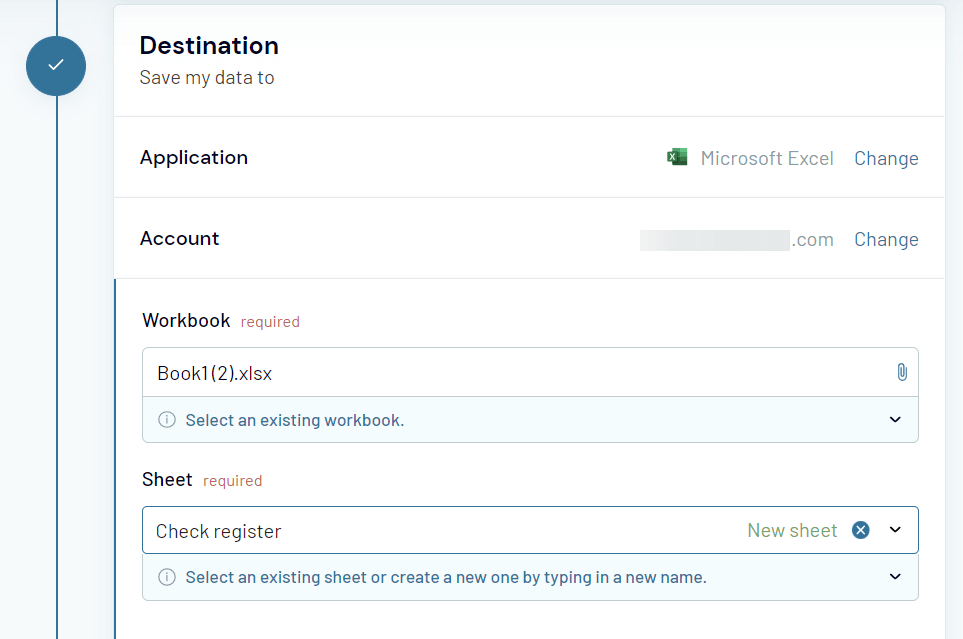
Task: Change the selected Application
Action: [885, 158]
